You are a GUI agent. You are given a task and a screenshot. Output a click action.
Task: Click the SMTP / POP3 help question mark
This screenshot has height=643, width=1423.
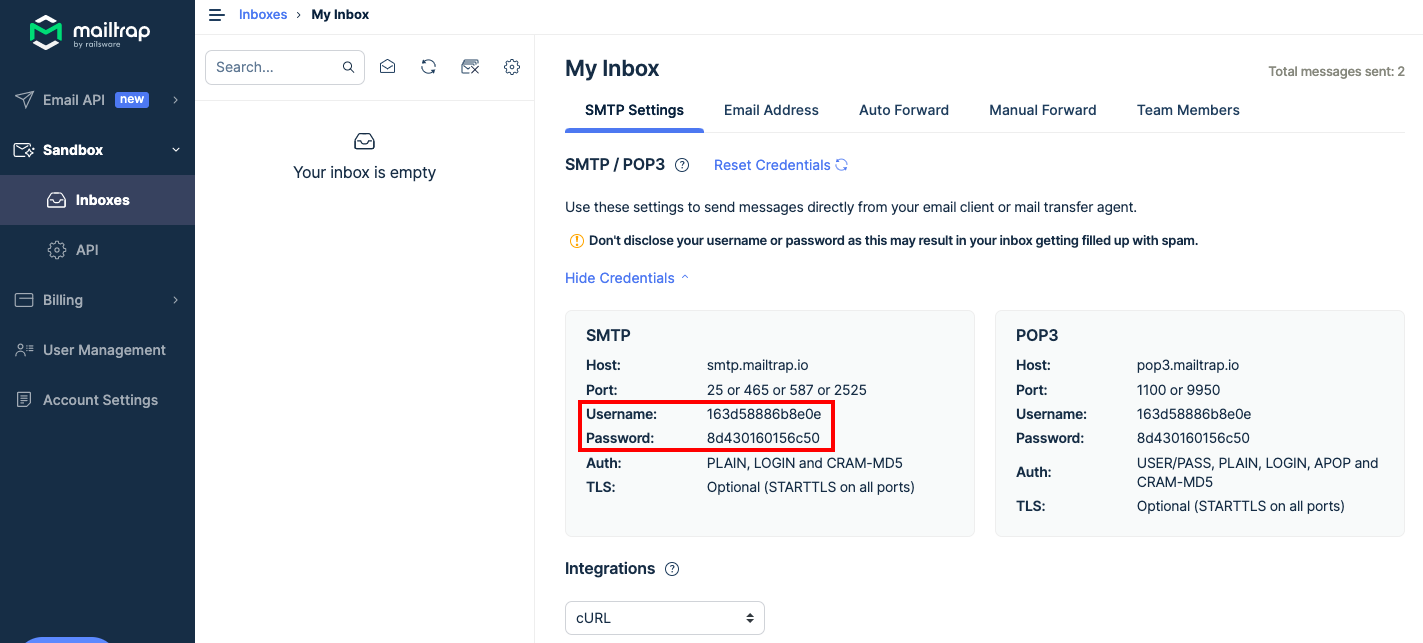(682, 165)
